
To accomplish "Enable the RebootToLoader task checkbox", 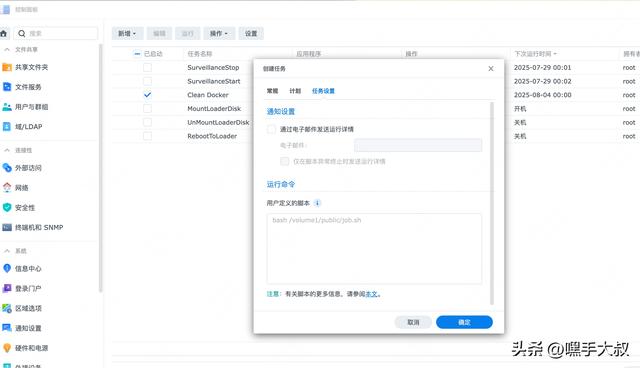I will click(147, 136).
